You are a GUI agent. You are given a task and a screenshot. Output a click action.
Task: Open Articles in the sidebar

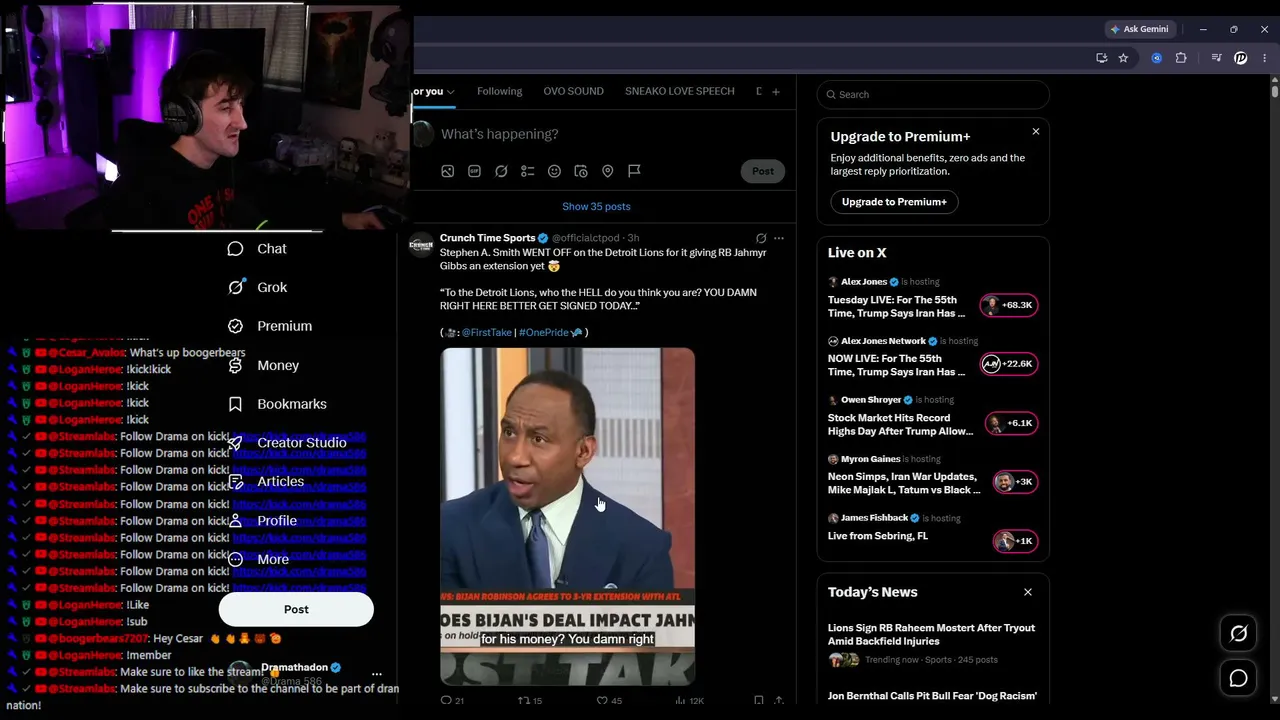click(265, 482)
